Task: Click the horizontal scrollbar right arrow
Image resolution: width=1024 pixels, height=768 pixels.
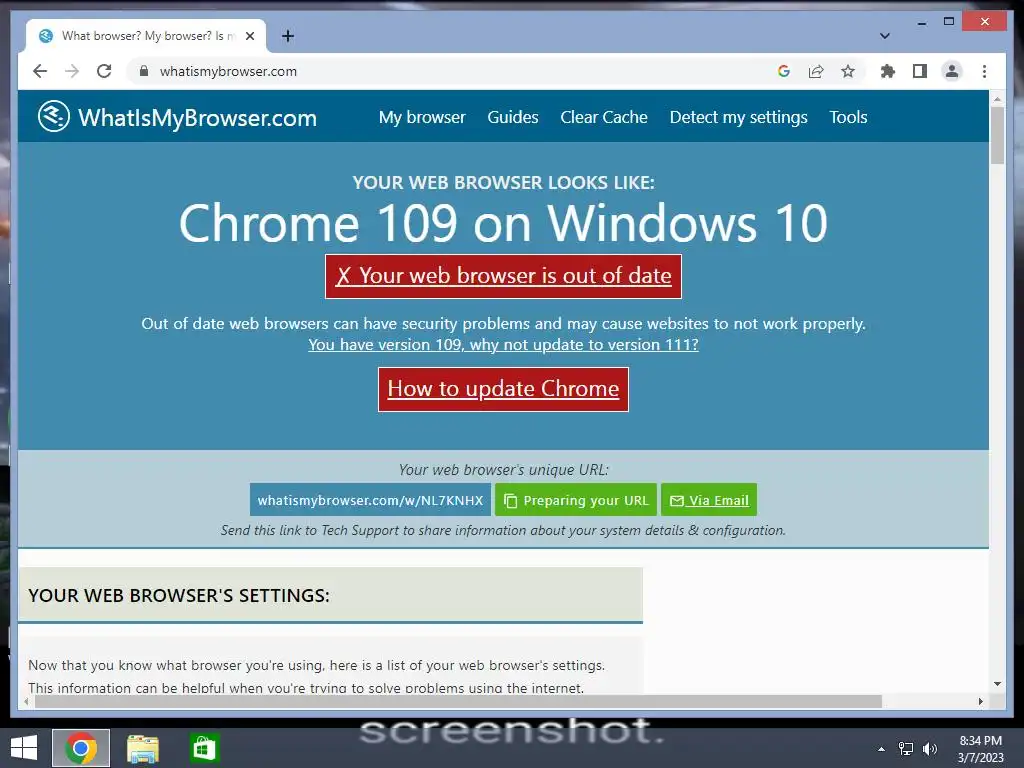Action: coord(980,701)
